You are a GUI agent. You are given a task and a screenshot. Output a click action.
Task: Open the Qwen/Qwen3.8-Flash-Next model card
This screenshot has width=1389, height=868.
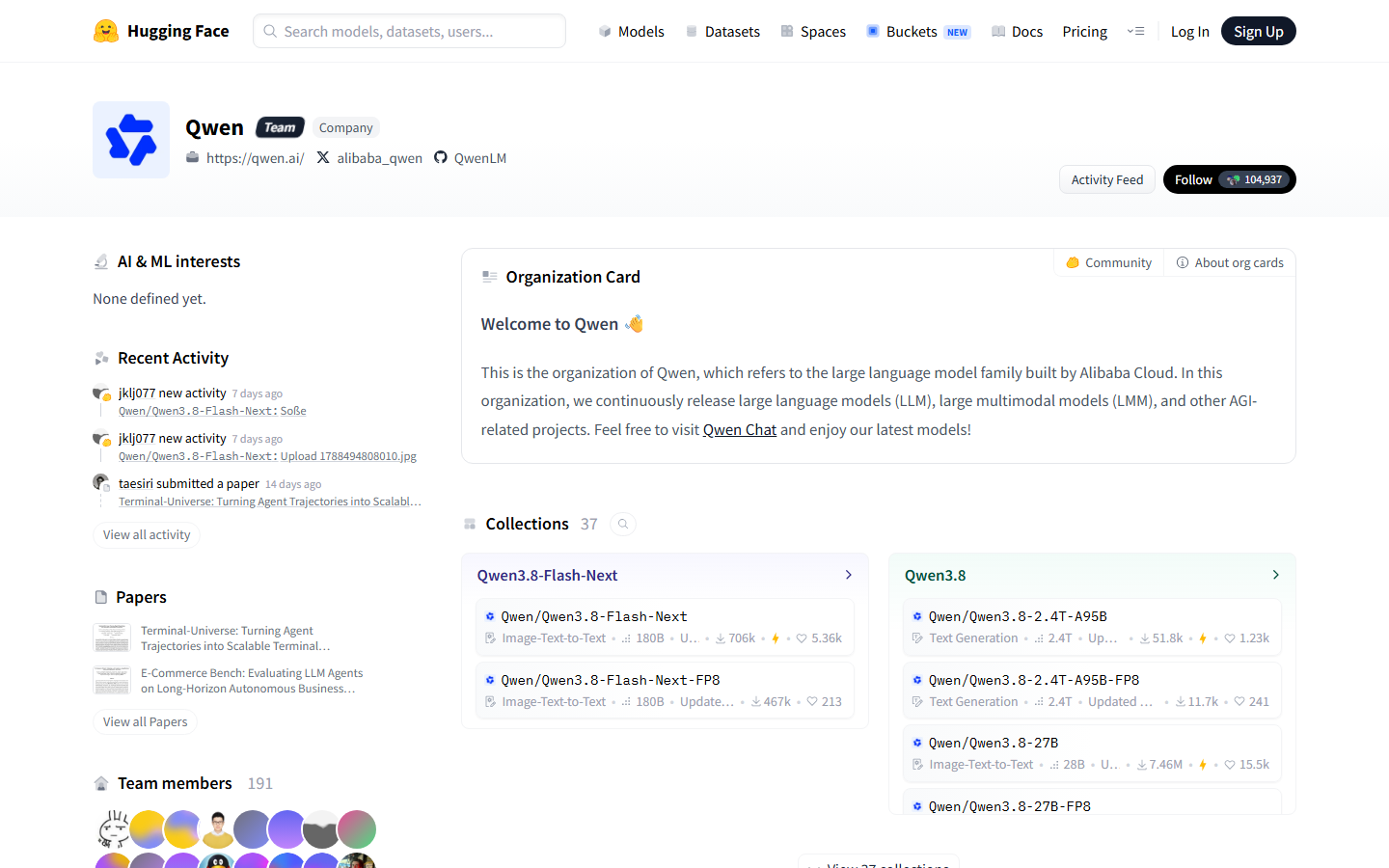(x=665, y=627)
